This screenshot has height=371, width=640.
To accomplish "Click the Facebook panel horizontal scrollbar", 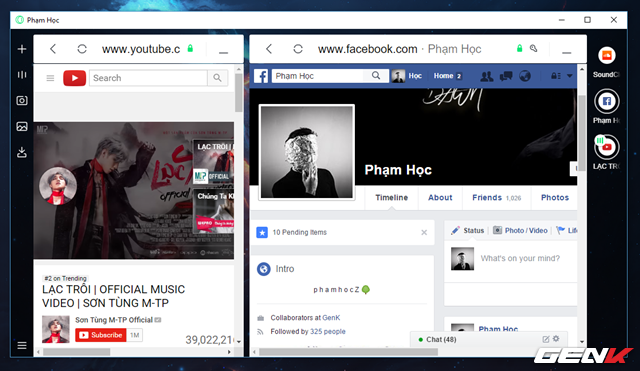I will pyautogui.click(x=348, y=352).
